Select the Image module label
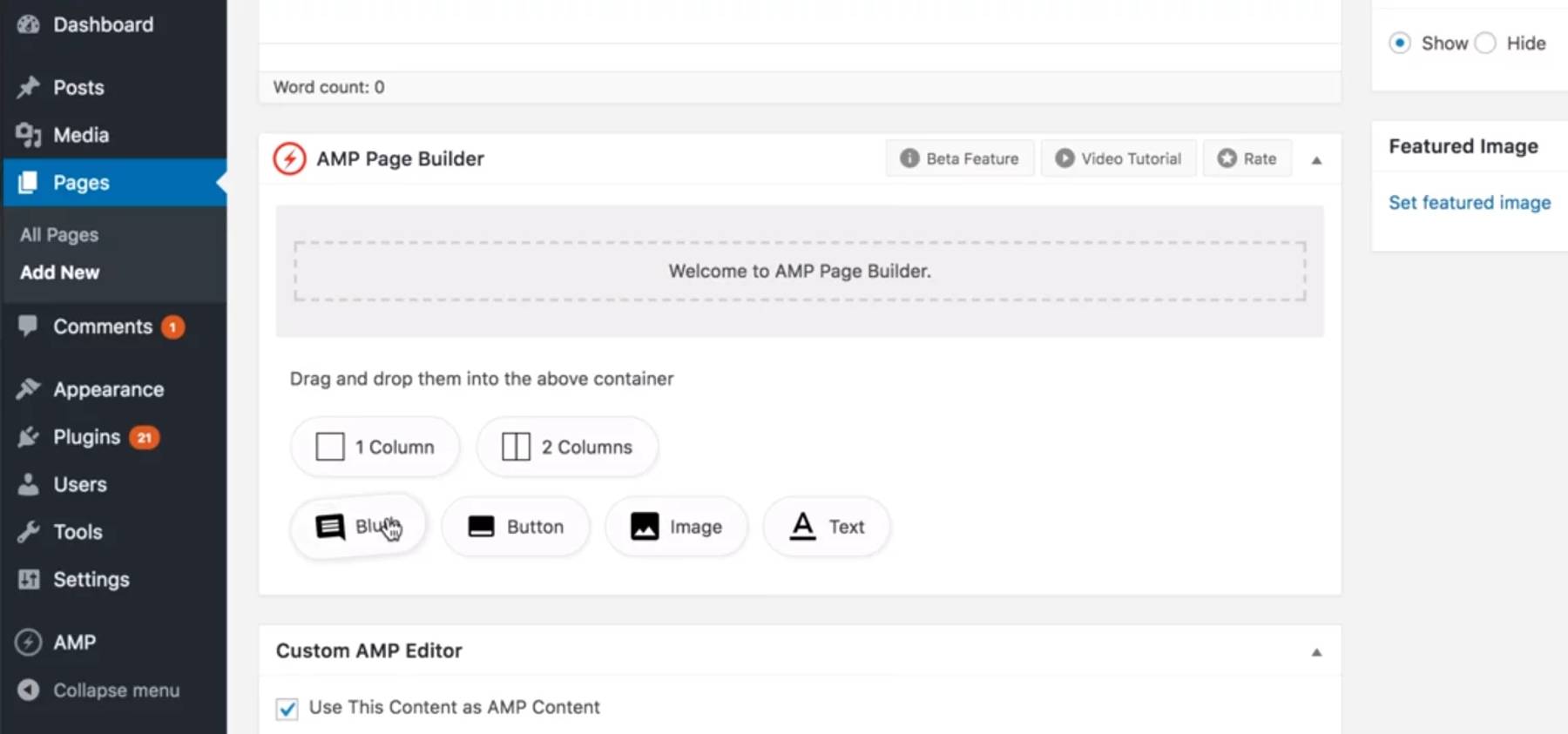The image size is (1568, 734). pos(696,527)
